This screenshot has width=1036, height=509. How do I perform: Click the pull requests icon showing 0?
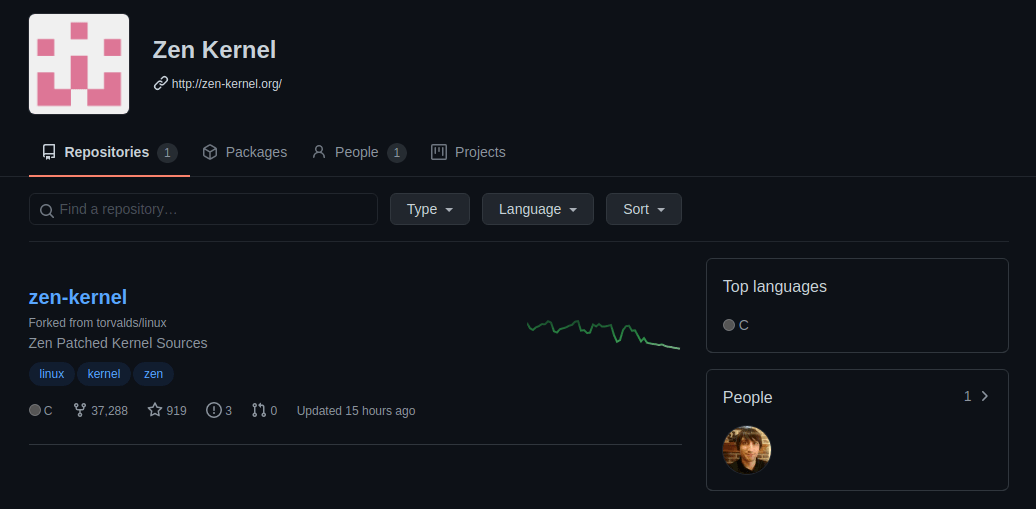pos(258,411)
